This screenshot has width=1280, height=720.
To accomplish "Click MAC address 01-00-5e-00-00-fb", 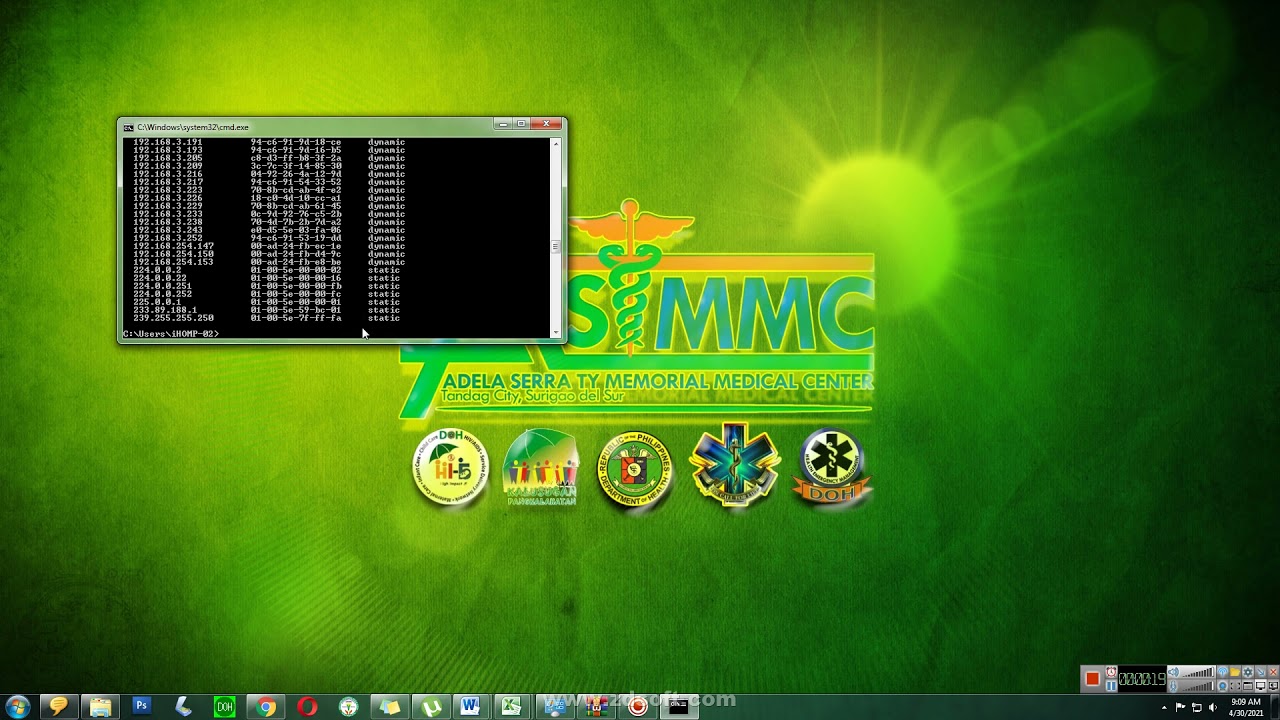I will point(296,286).
